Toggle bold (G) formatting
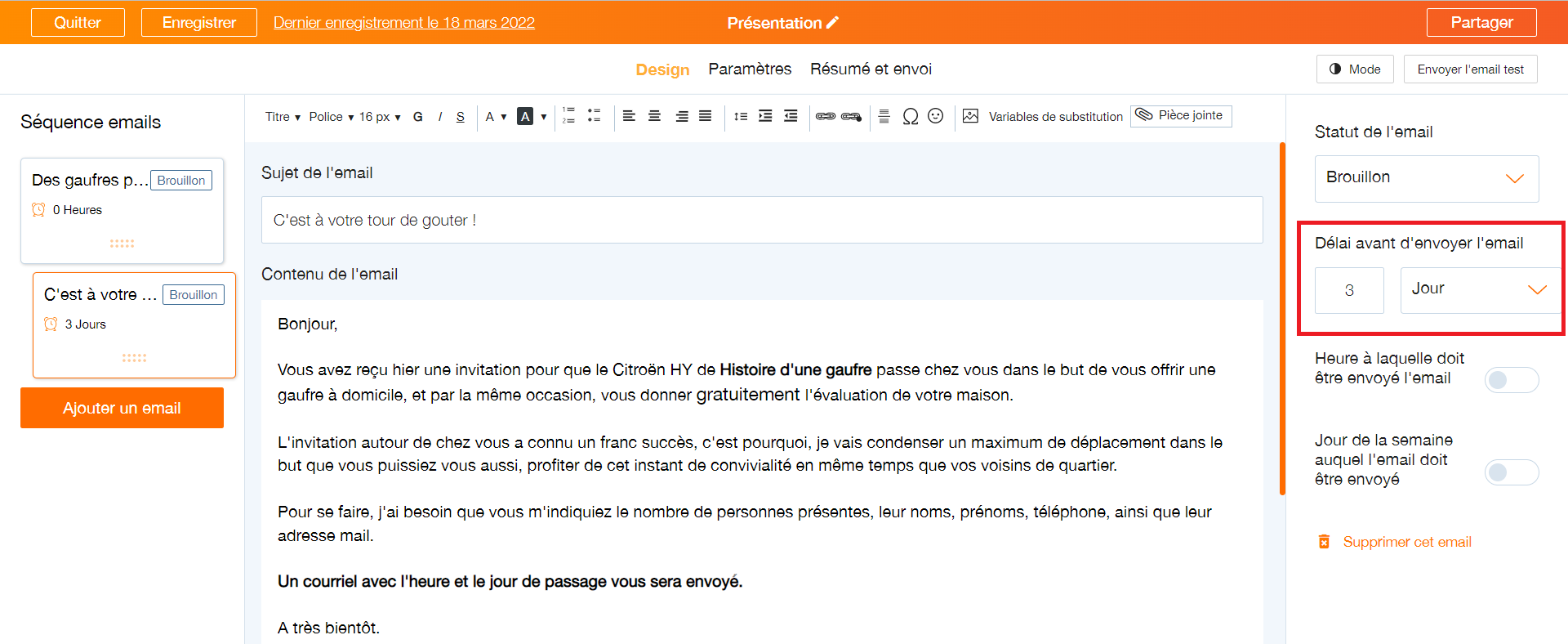 [417, 117]
